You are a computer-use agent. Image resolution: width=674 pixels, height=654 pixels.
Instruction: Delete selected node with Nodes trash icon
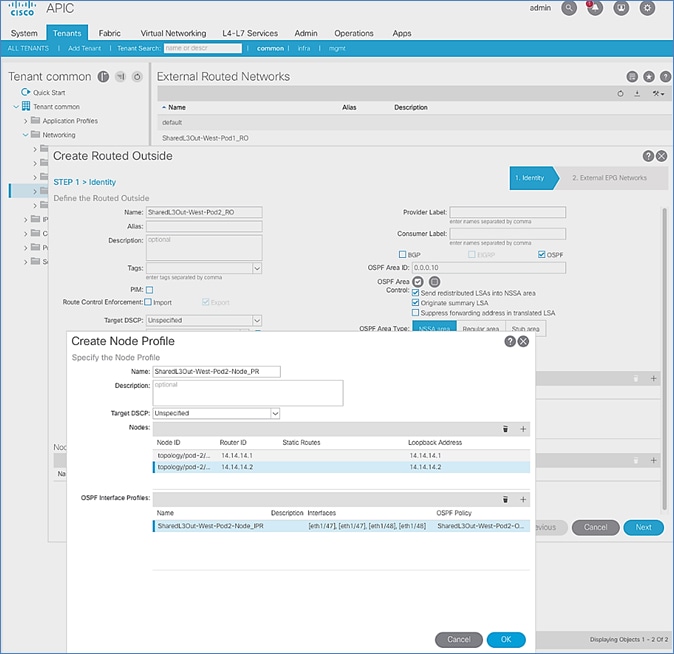click(506, 429)
